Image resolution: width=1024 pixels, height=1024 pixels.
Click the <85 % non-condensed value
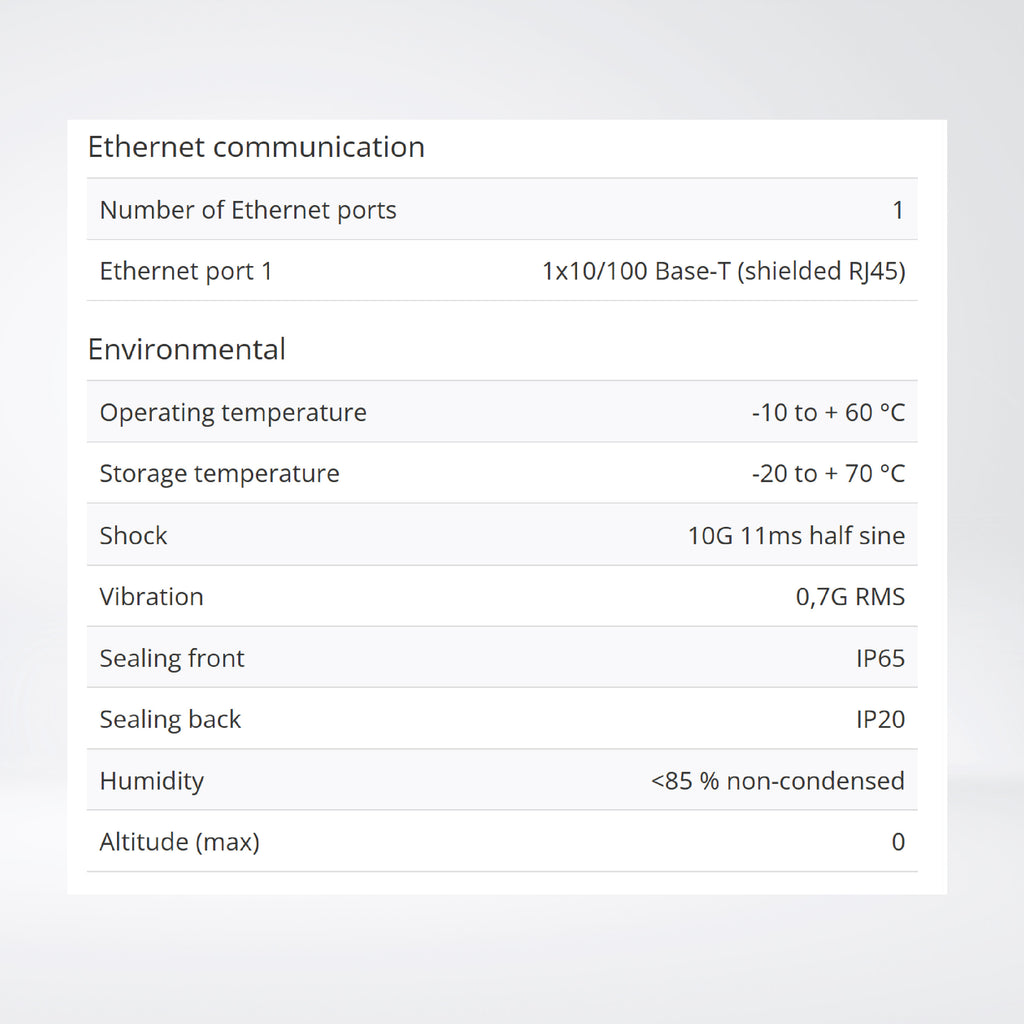click(777, 781)
